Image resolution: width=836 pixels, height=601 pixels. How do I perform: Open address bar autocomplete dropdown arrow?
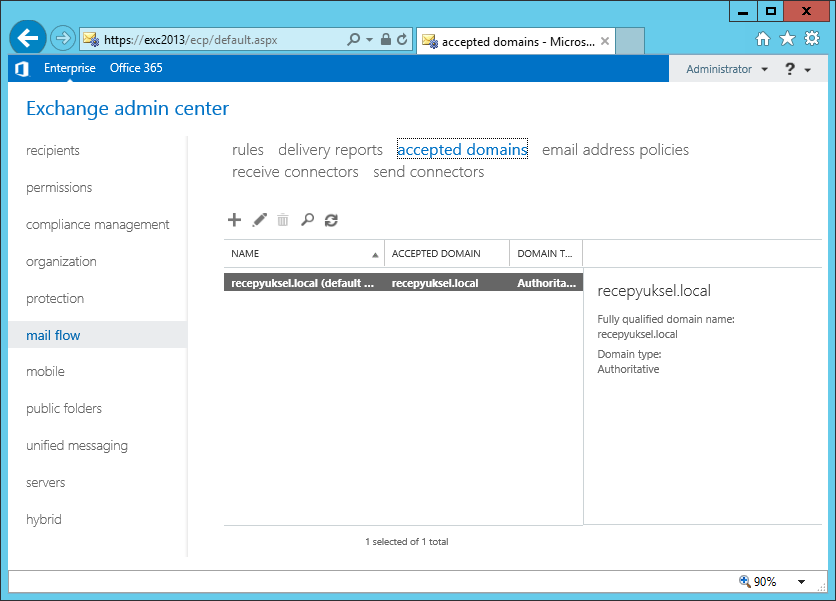(369, 39)
